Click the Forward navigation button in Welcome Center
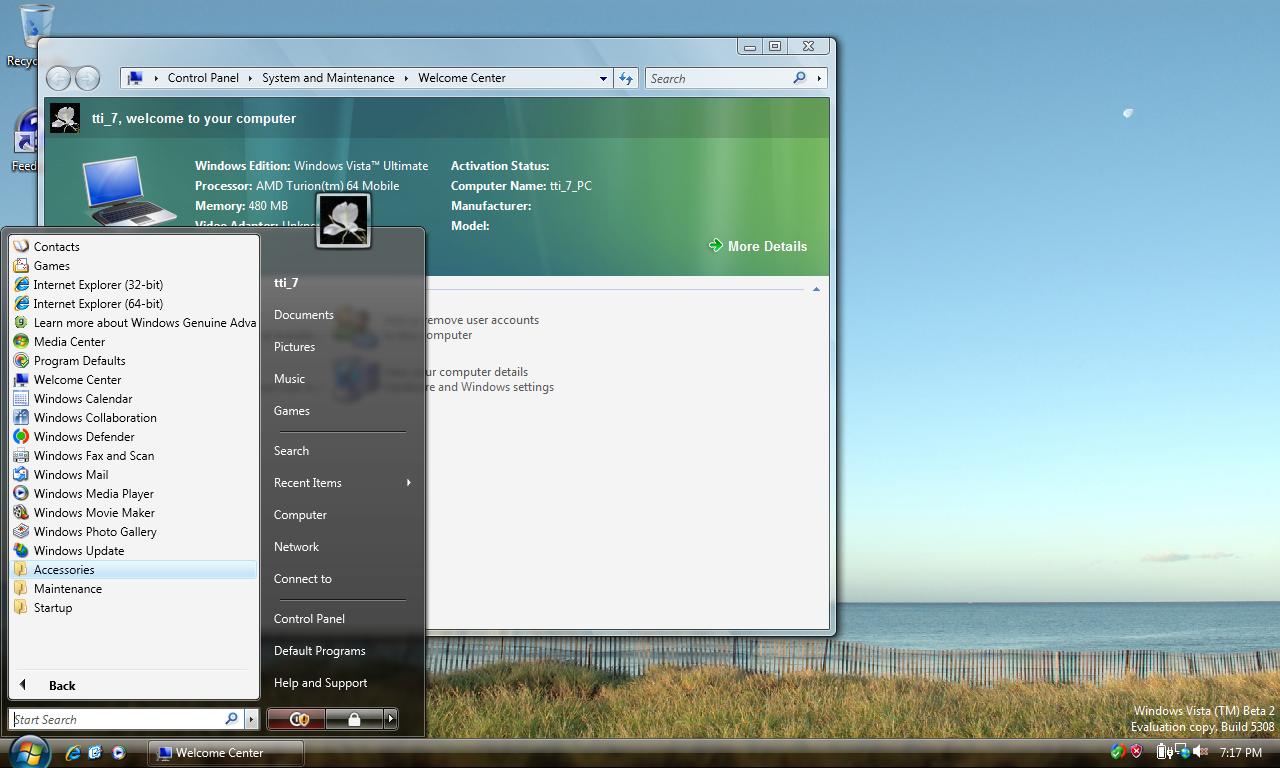Screen dimensions: 1280x768 pyautogui.click(x=87, y=78)
